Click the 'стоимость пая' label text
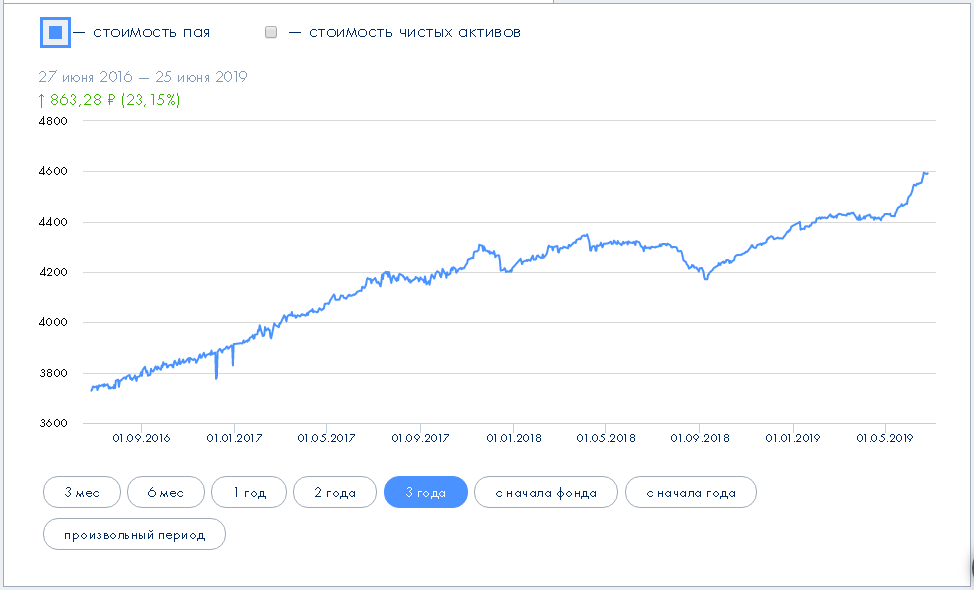The height and width of the screenshot is (590, 974). coord(152,32)
